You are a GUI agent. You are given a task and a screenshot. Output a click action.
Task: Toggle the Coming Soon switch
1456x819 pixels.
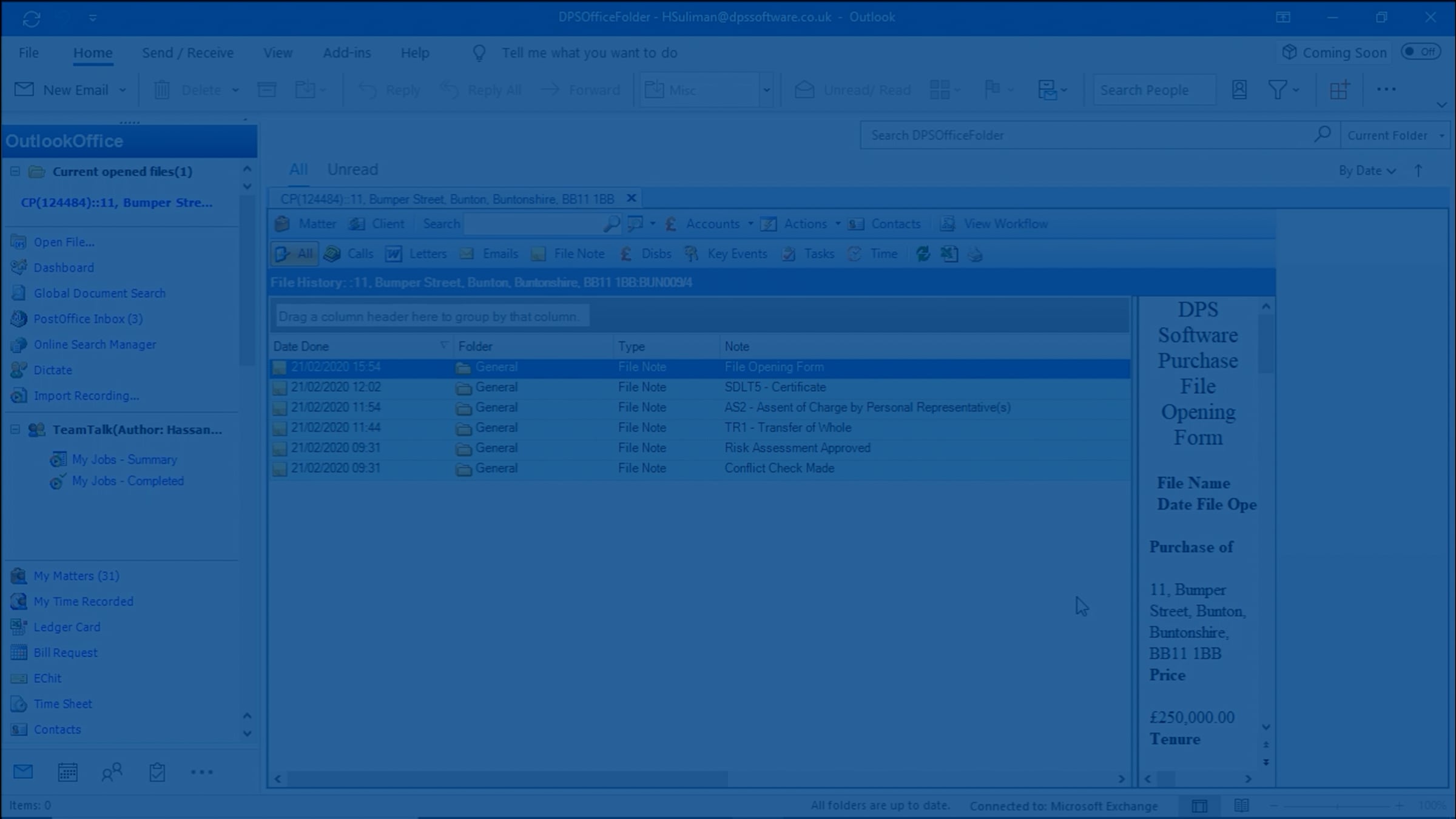[1421, 52]
